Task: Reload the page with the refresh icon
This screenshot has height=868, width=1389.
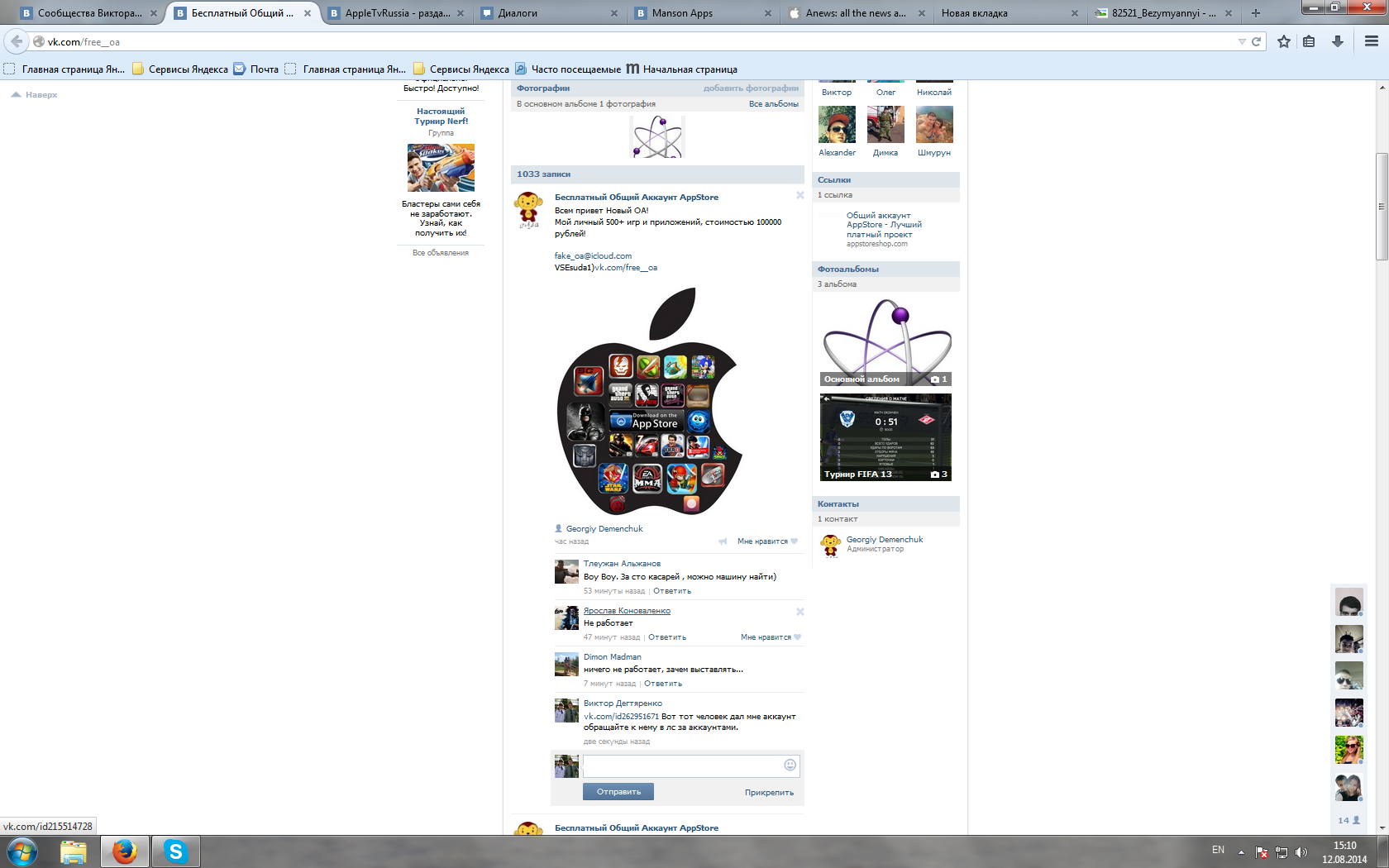Action: pos(1256,41)
